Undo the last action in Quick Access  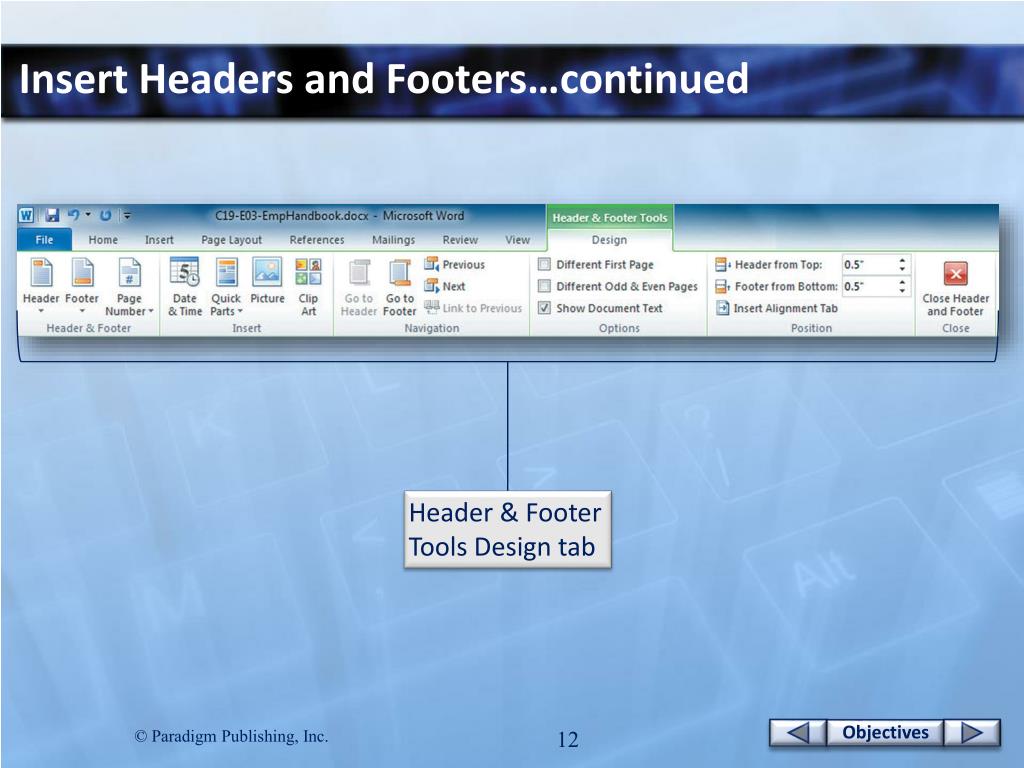click(x=73, y=214)
